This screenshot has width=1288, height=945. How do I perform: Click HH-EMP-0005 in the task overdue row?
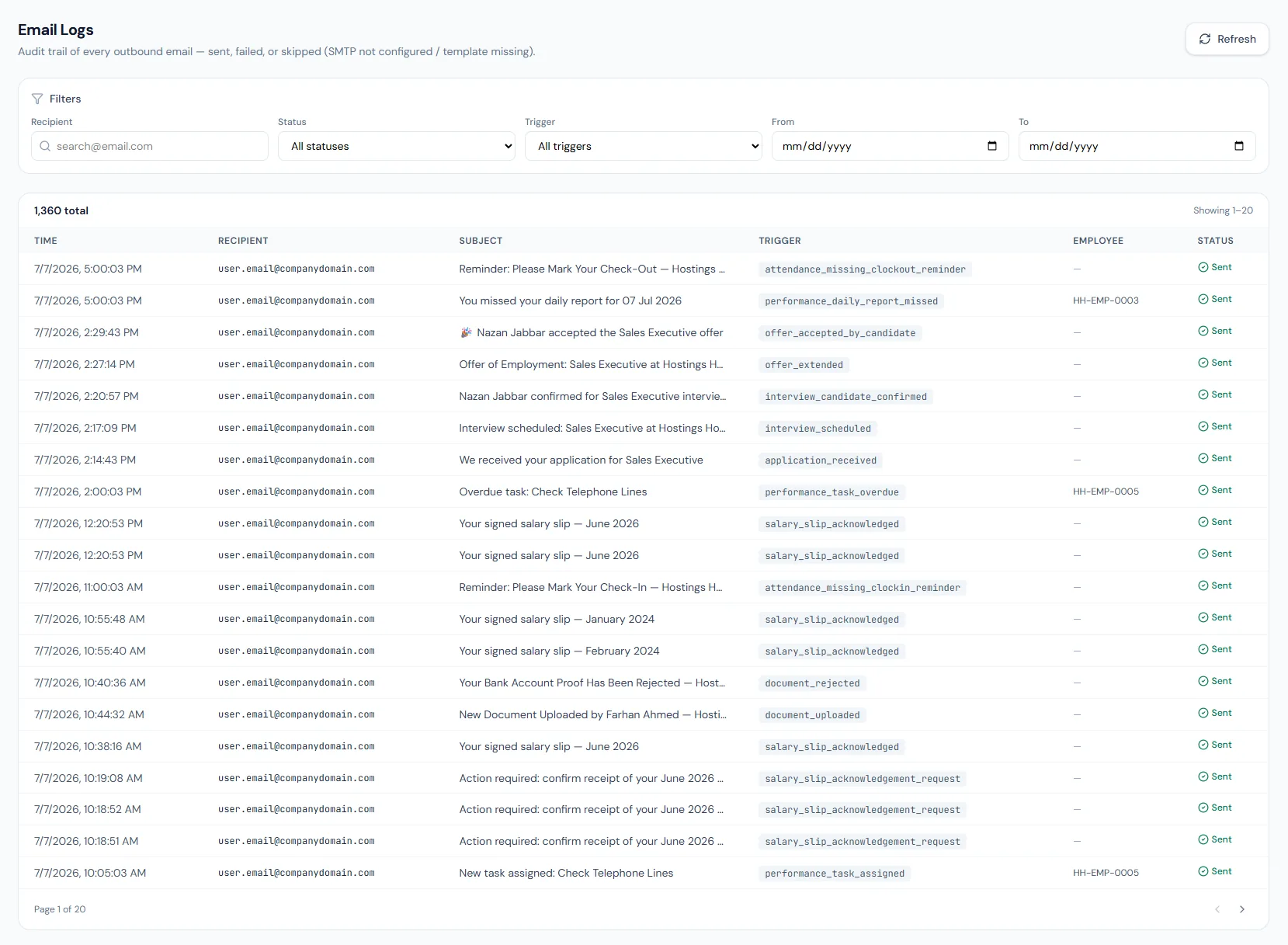coord(1106,492)
